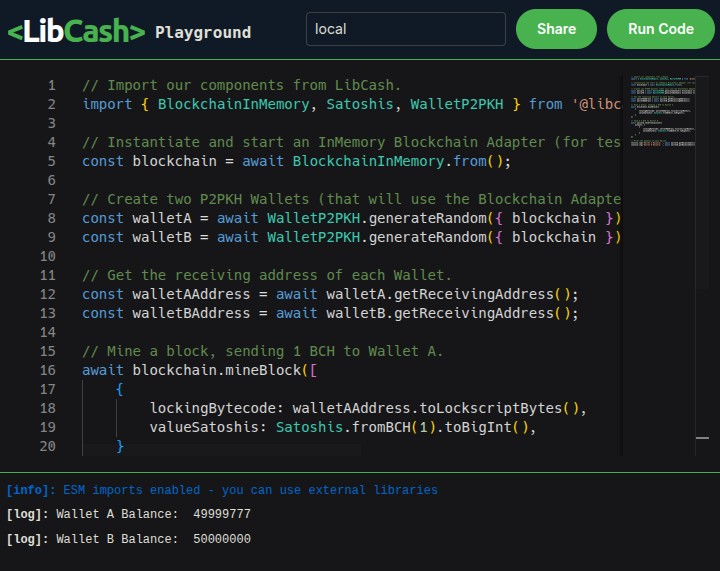Click the ESM imports enabled info message
This screenshot has height=571, width=720.
pyautogui.click(x=222, y=490)
